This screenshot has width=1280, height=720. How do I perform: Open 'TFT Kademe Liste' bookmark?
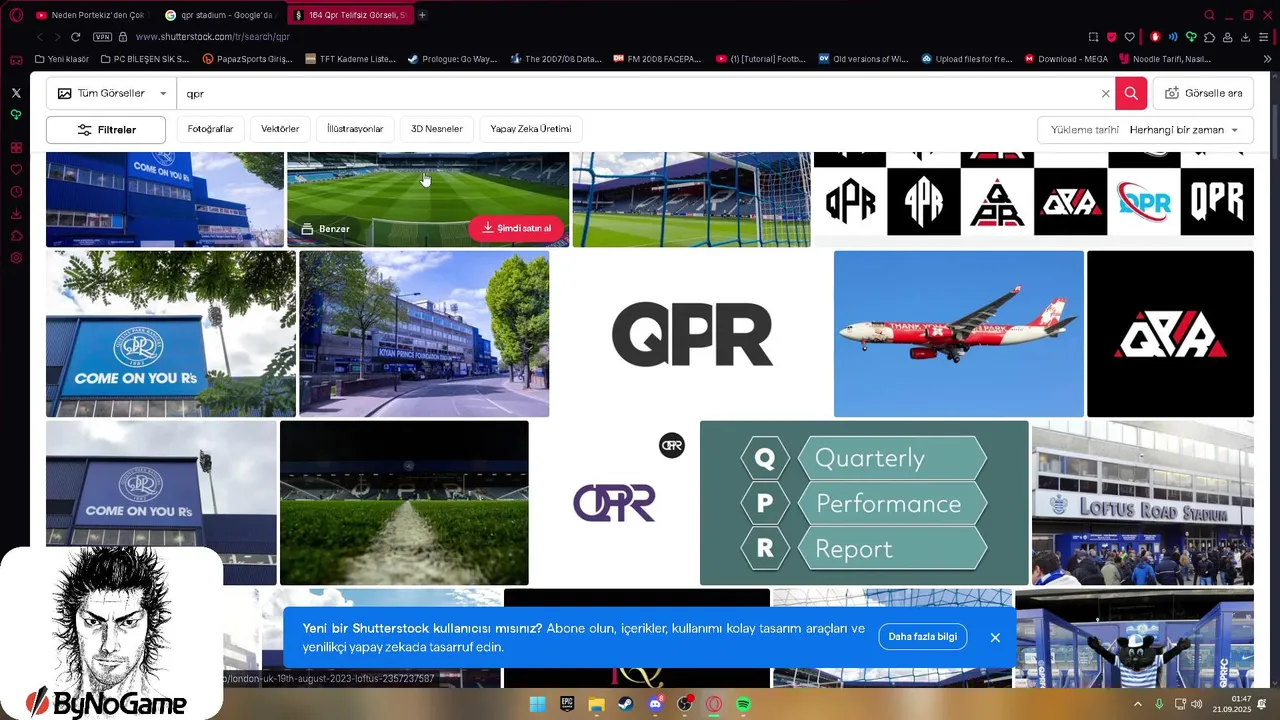point(350,59)
